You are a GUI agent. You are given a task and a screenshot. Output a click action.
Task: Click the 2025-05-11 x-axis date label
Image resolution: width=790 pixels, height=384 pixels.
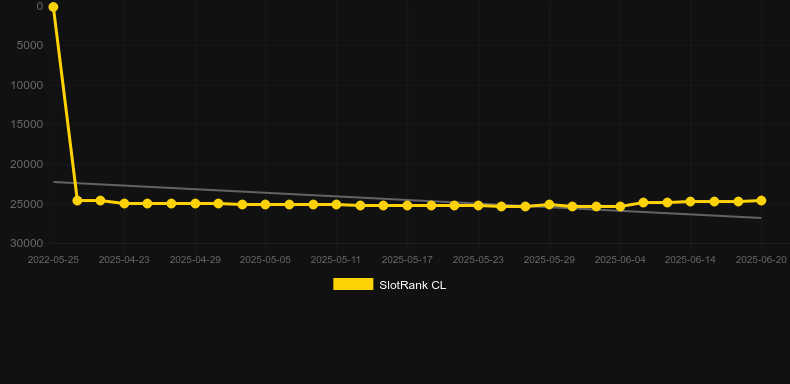tap(336, 260)
